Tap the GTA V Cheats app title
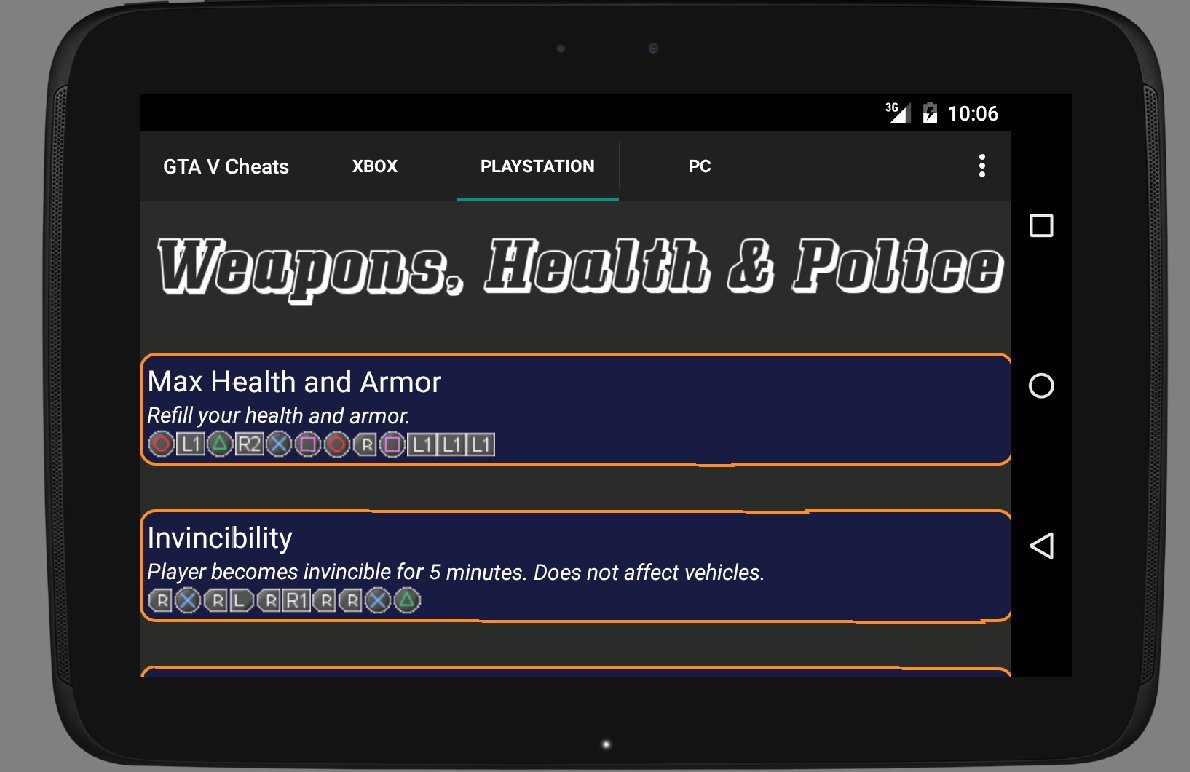This screenshot has width=1190, height=772. coord(226,166)
